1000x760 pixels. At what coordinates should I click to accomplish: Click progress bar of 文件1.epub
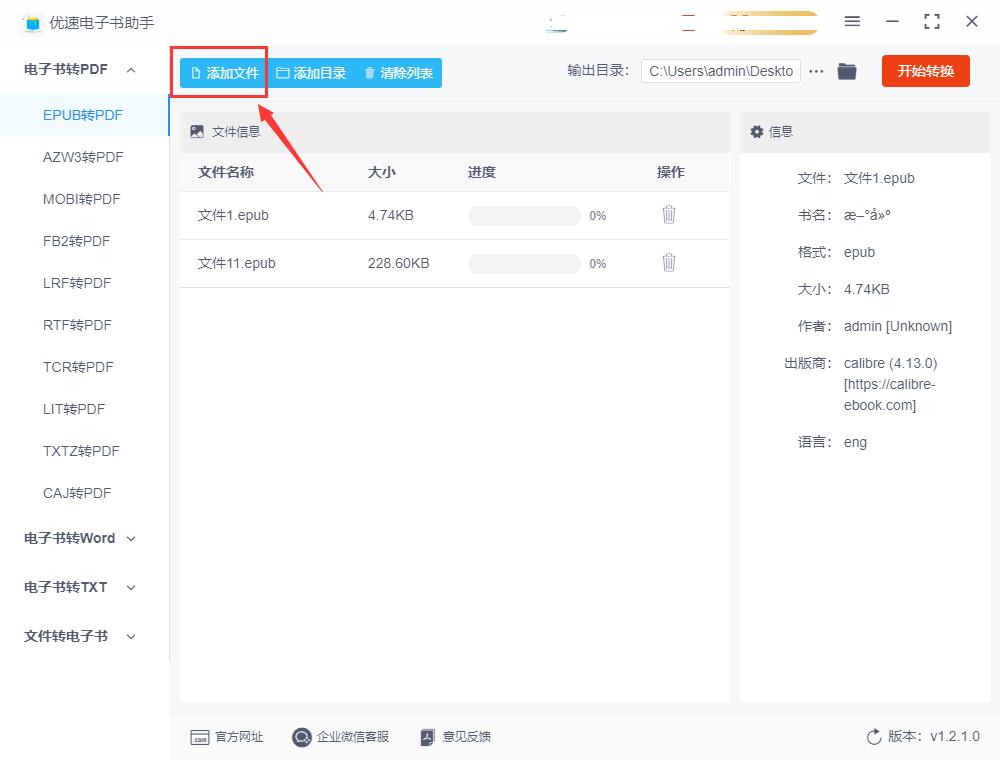click(524, 216)
